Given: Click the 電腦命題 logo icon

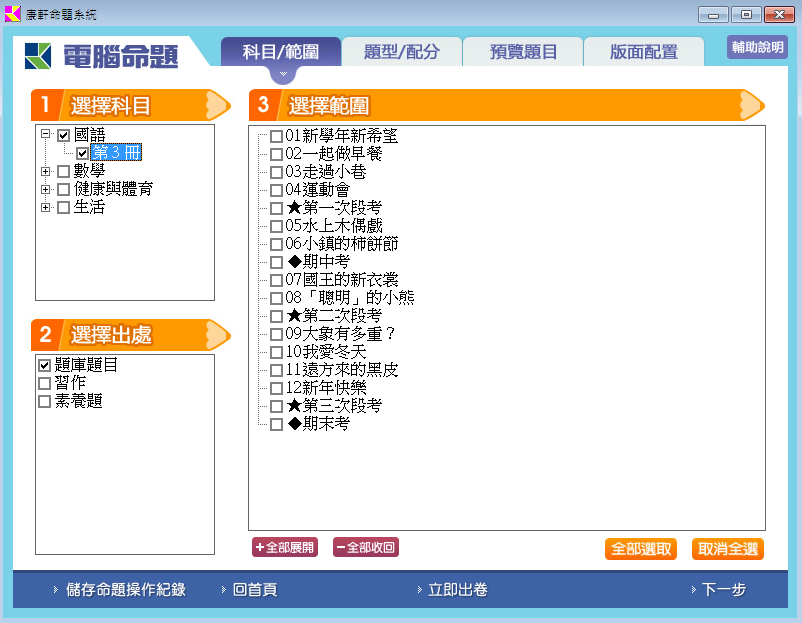Looking at the screenshot, I should coord(40,56).
